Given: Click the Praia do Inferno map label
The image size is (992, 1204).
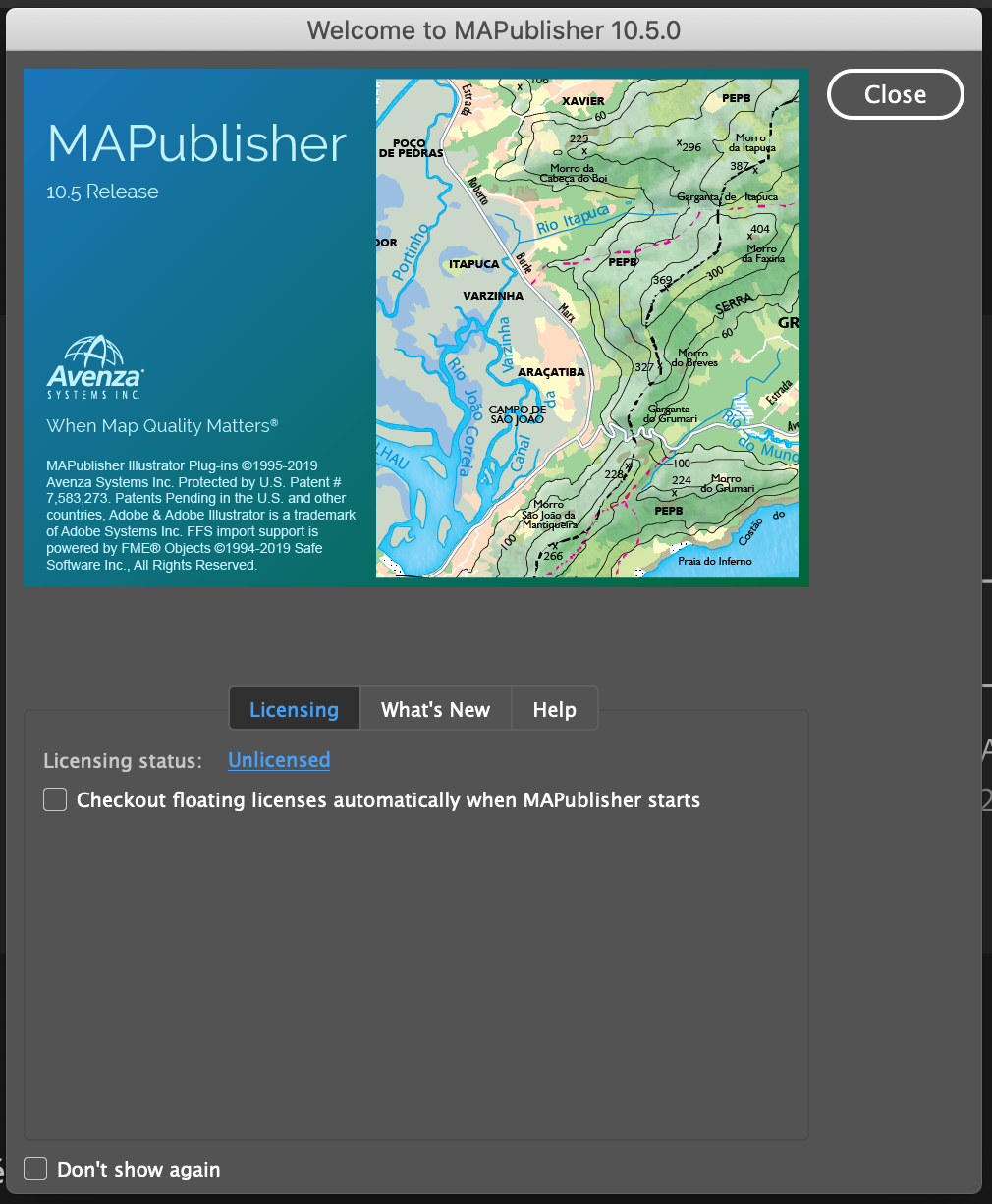Looking at the screenshot, I should pyautogui.click(x=715, y=561).
